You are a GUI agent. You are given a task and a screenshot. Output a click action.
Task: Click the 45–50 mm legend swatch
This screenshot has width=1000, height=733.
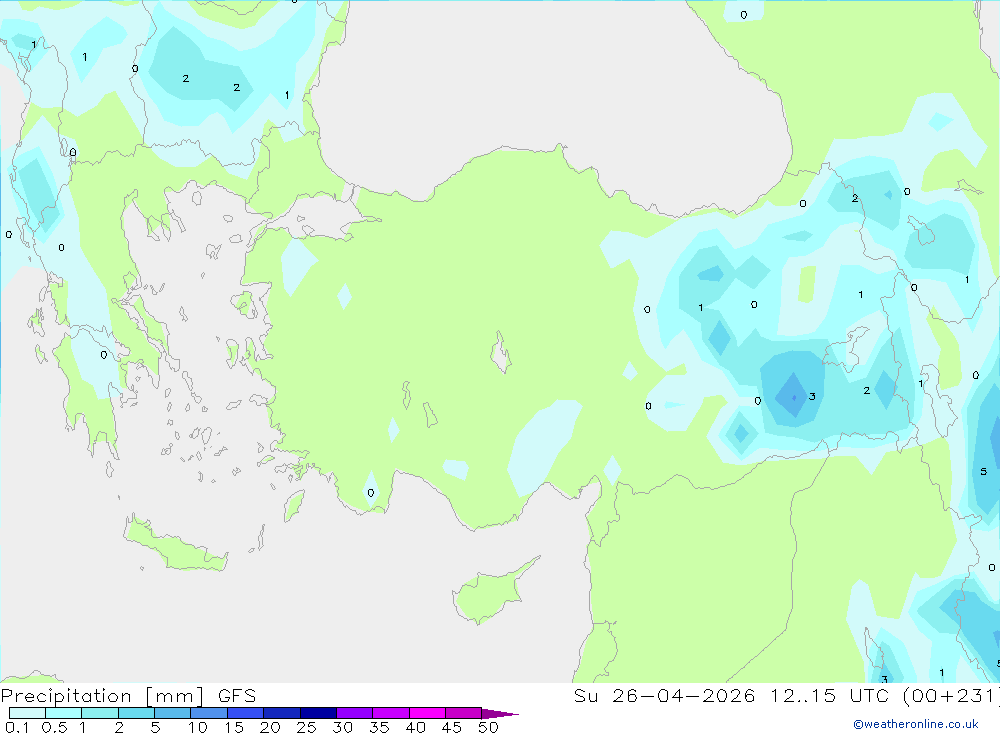pyautogui.click(x=464, y=713)
